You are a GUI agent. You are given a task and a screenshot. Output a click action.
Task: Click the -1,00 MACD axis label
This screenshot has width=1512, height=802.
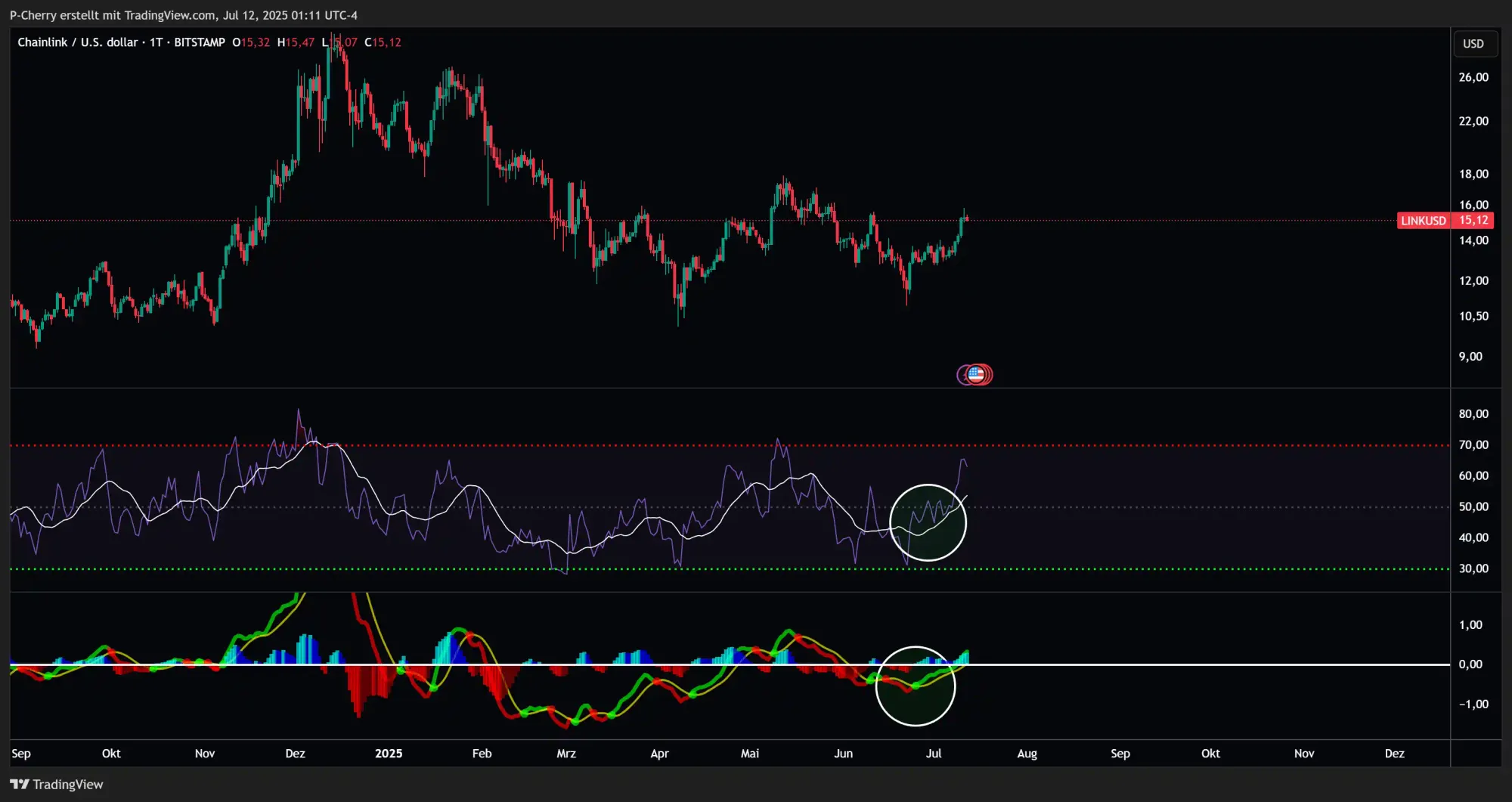(1473, 704)
